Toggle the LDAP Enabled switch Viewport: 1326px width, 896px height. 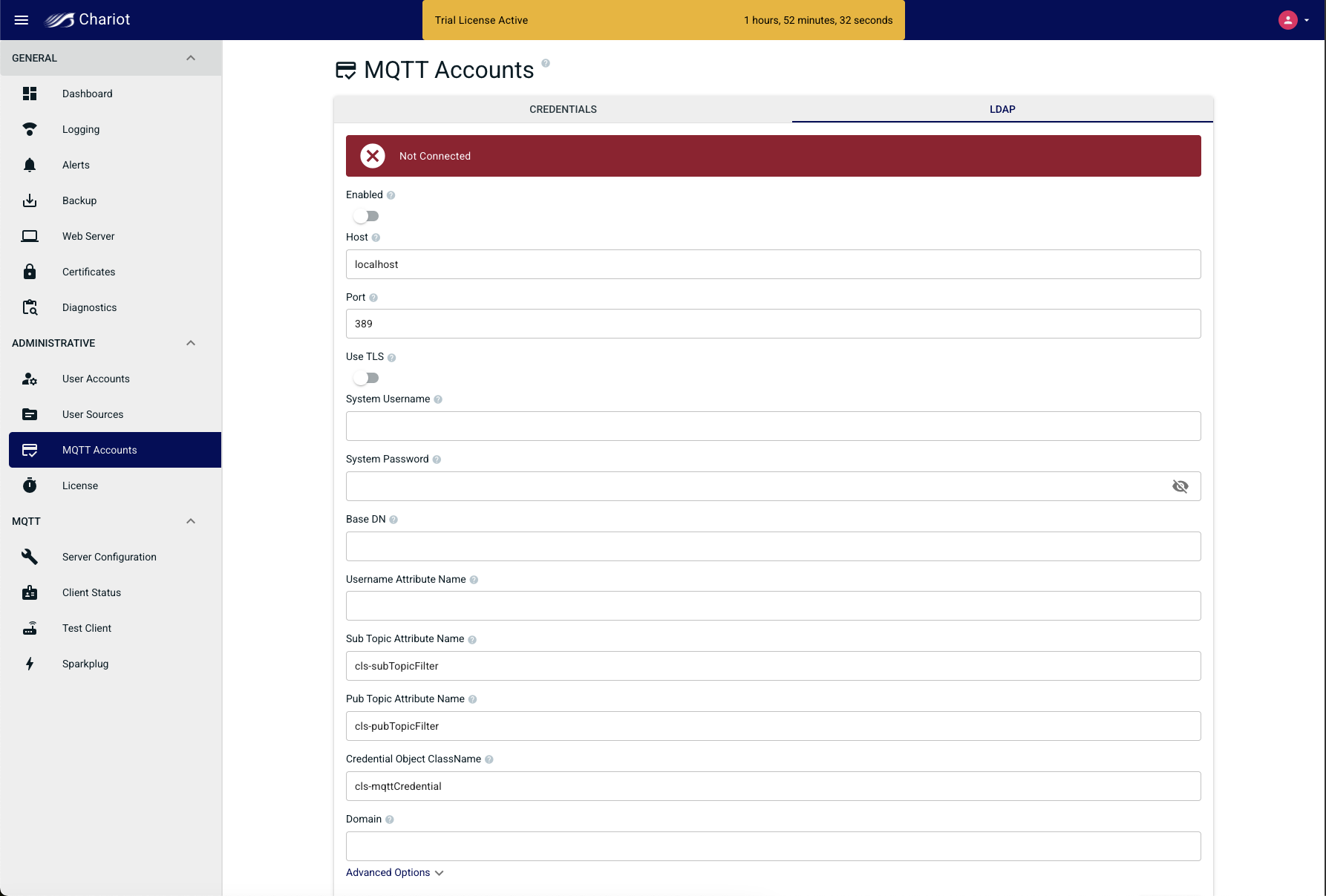click(366, 216)
